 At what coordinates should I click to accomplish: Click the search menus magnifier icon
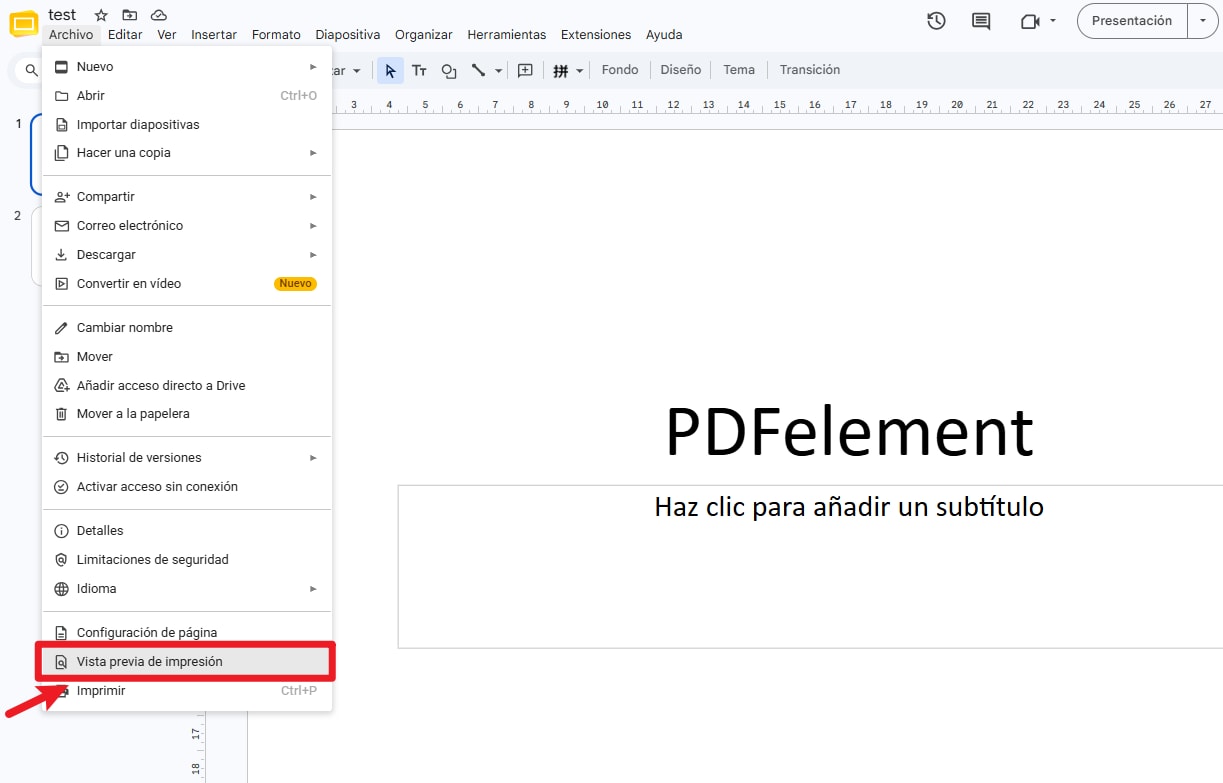pyautogui.click(x=31, y=70)
